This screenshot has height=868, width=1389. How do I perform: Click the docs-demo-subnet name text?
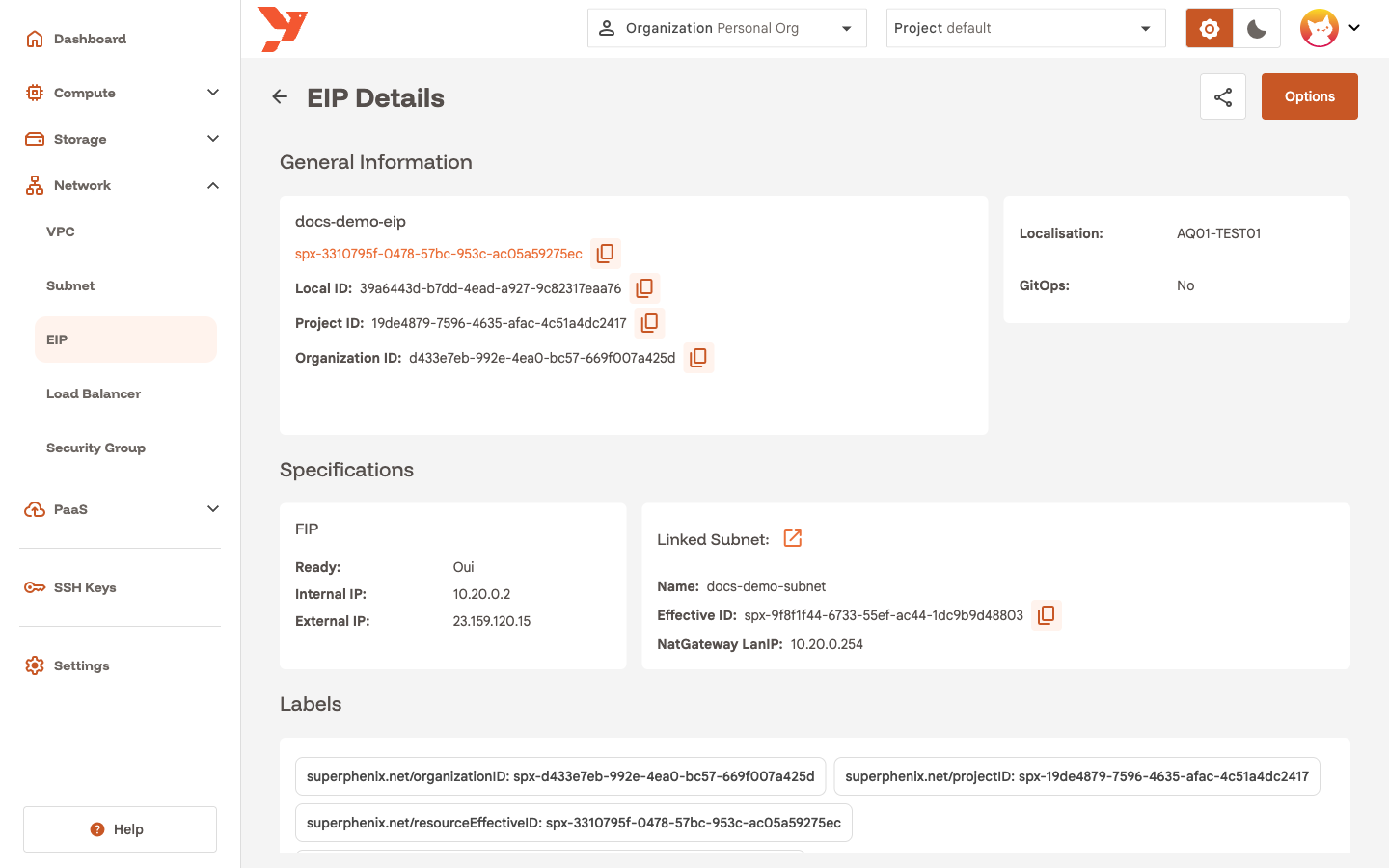click(x=766, y=586)
